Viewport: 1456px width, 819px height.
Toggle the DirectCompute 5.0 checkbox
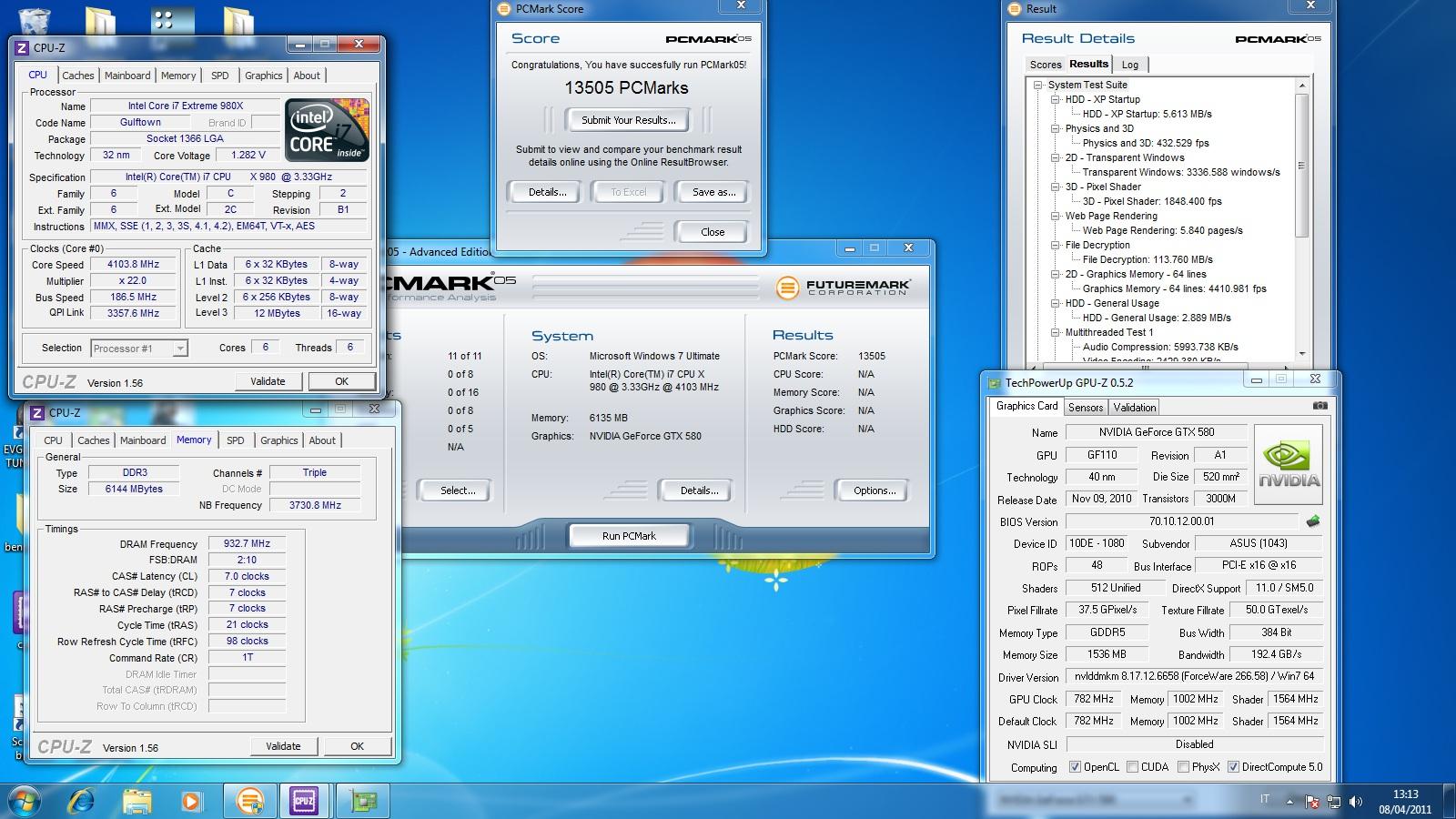pyautogui.click(x=1233, y=767)
